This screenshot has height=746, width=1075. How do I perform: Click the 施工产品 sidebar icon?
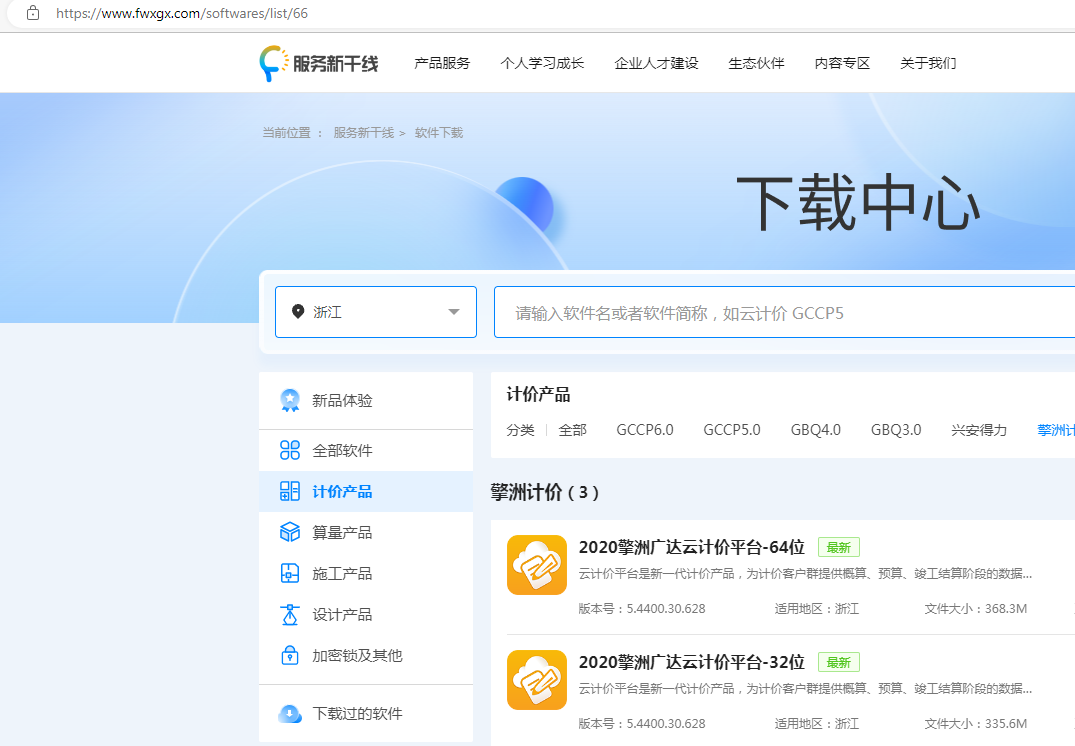tap(290, 573)
